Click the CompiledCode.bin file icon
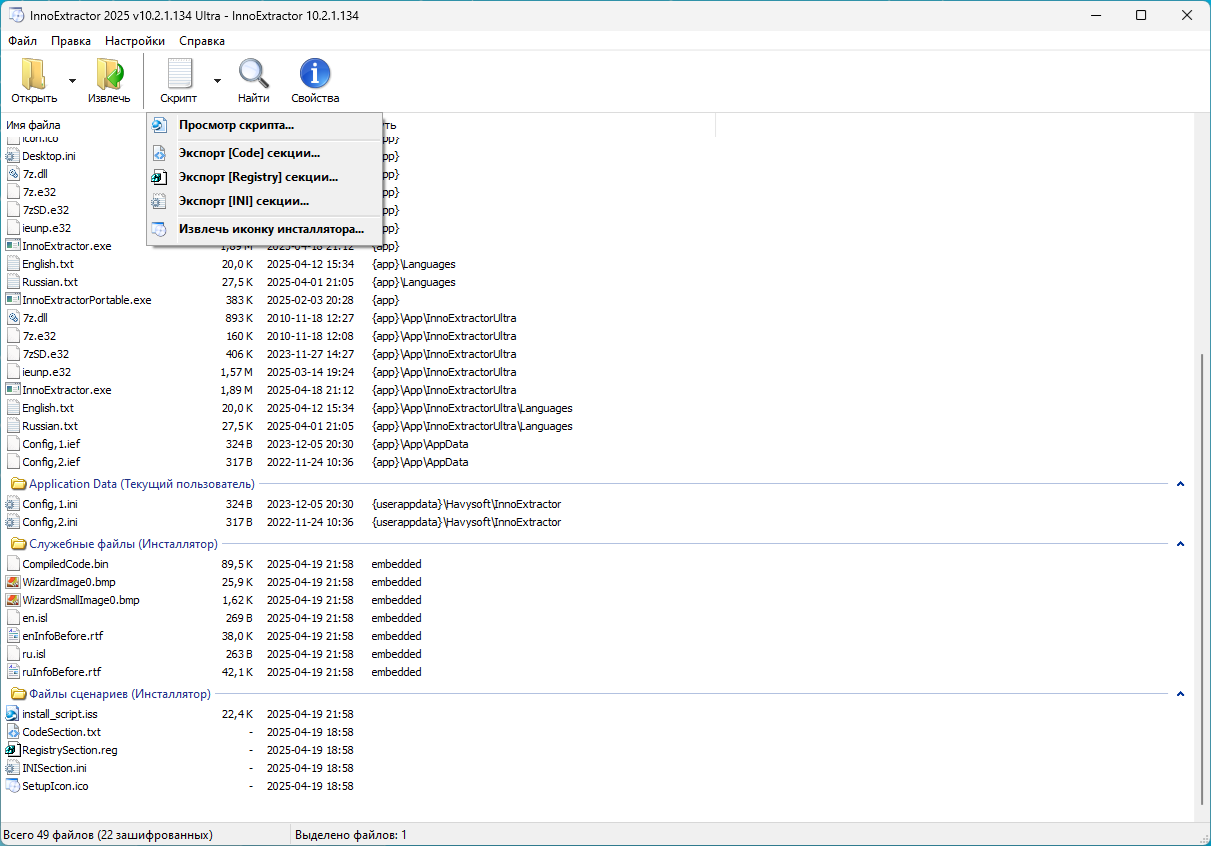 tap(13, 564)
